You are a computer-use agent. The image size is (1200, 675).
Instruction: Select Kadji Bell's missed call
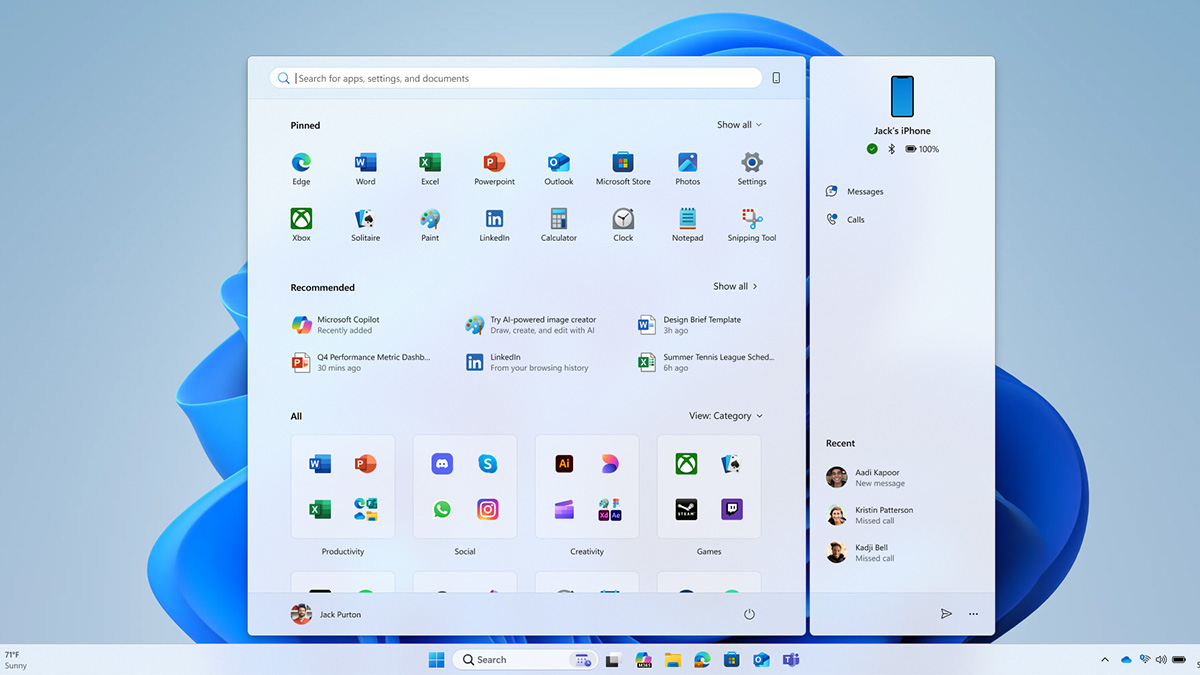[x=861, y=552]
